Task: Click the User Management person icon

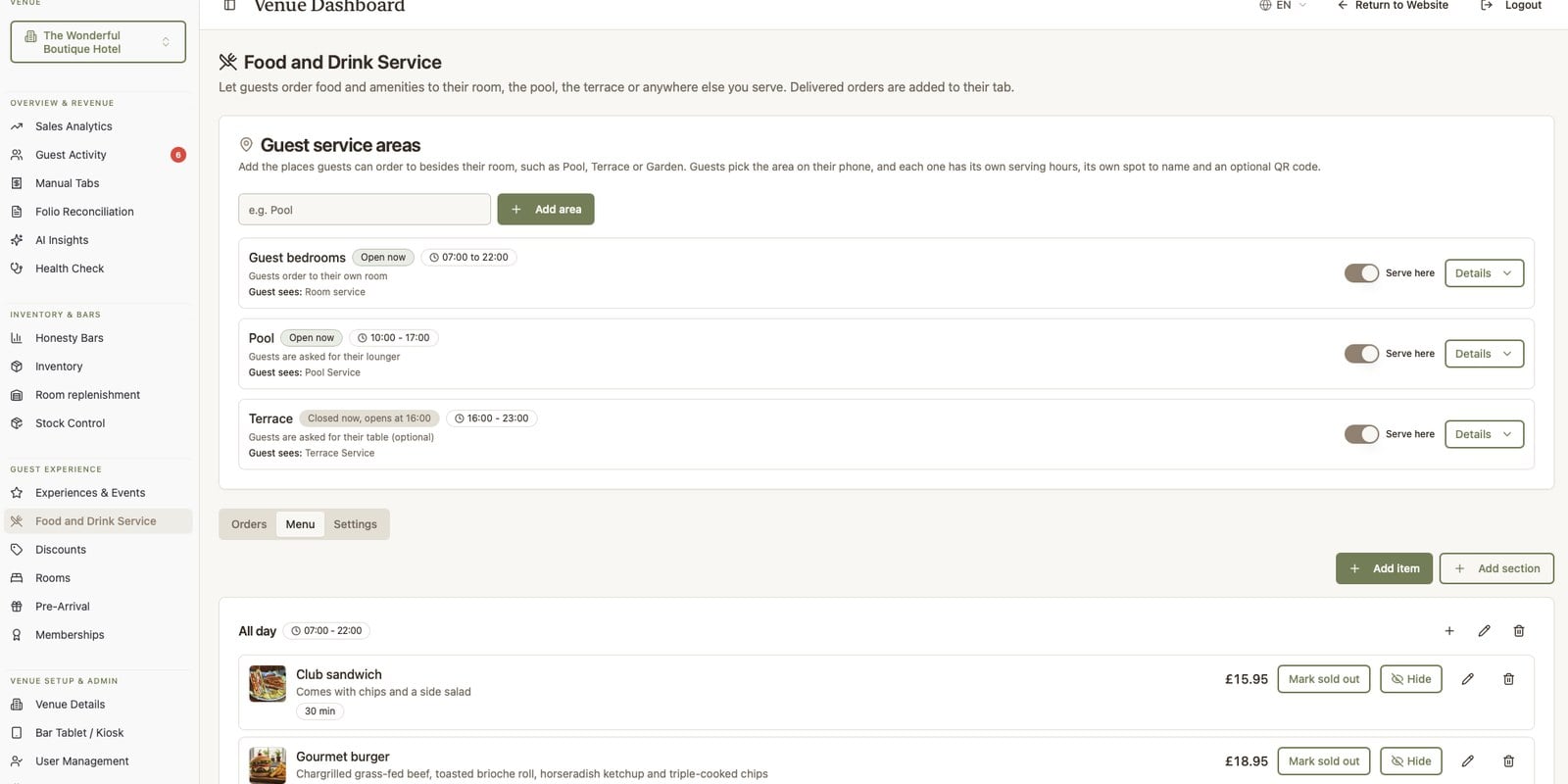Action: [x=17, y=761]
